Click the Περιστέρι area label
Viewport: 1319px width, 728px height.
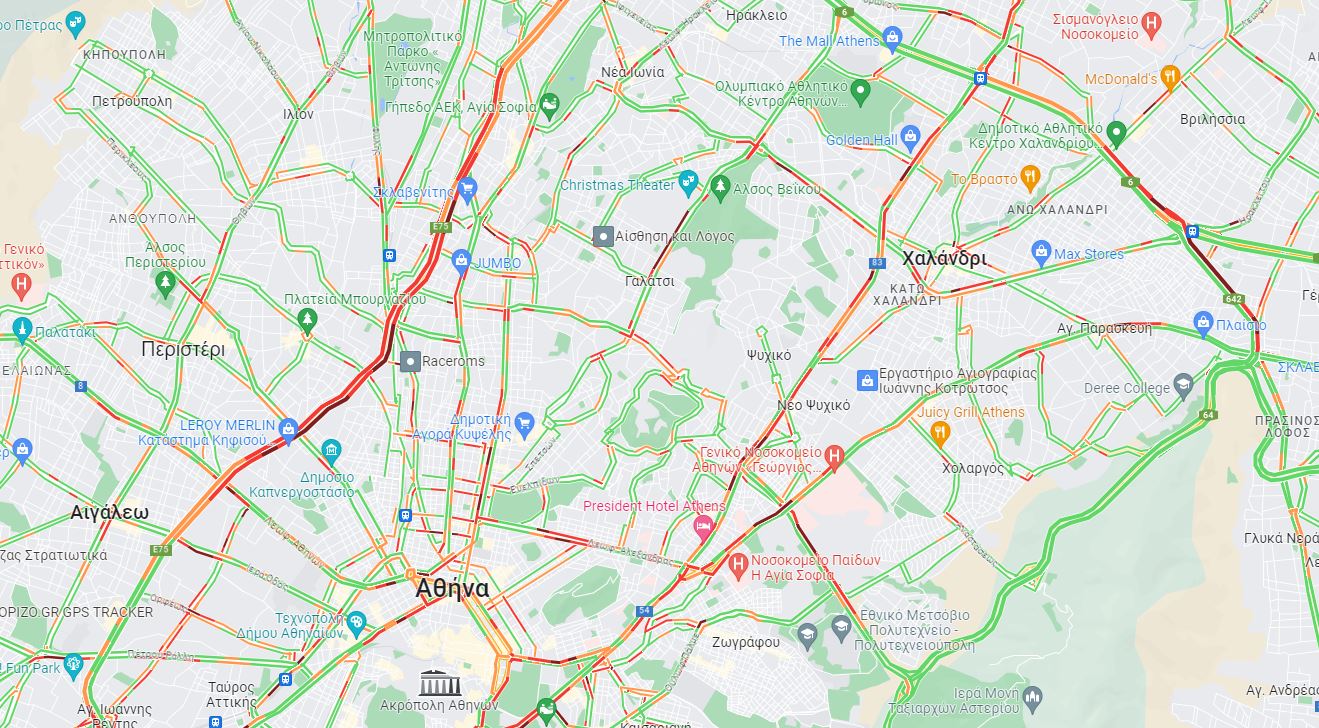pos(183,349)
